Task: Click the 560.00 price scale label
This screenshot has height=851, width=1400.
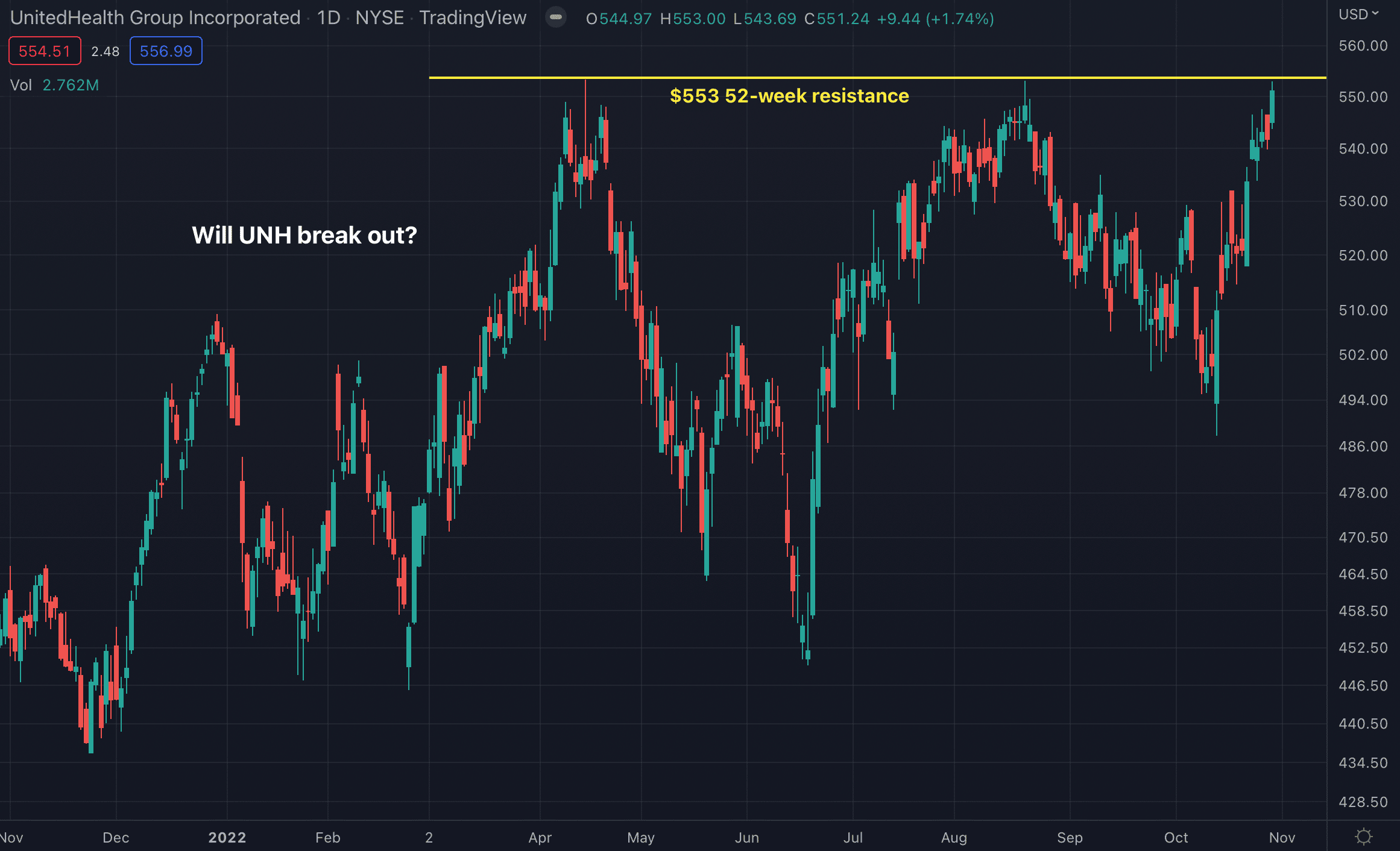Action: [1363, 46]
